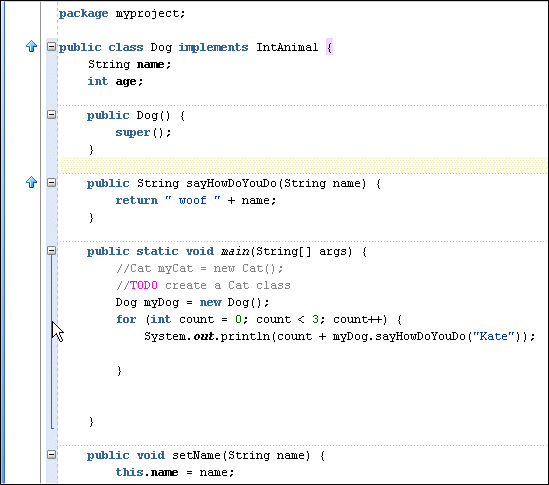Collapse the setName method fold
This screenshot has height=485, width=549.
(51, 455)
